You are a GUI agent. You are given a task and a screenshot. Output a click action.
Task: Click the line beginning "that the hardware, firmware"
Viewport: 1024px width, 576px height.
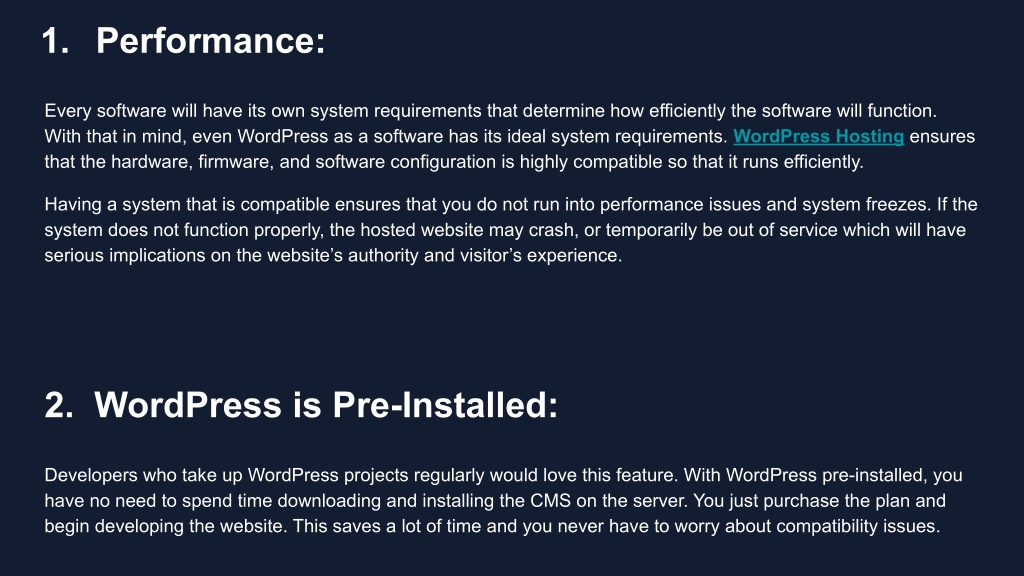click(x=454, y=162)
